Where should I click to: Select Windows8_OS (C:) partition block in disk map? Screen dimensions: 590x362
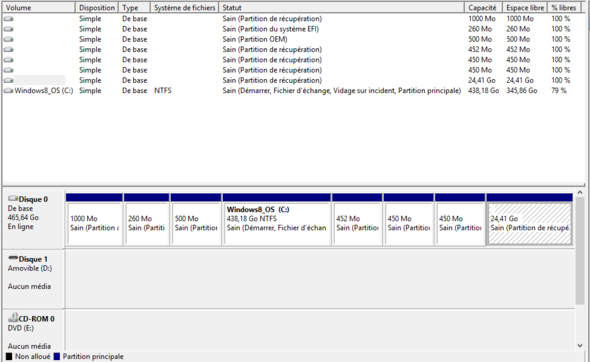pyautogui.click(x=277, y=220)
